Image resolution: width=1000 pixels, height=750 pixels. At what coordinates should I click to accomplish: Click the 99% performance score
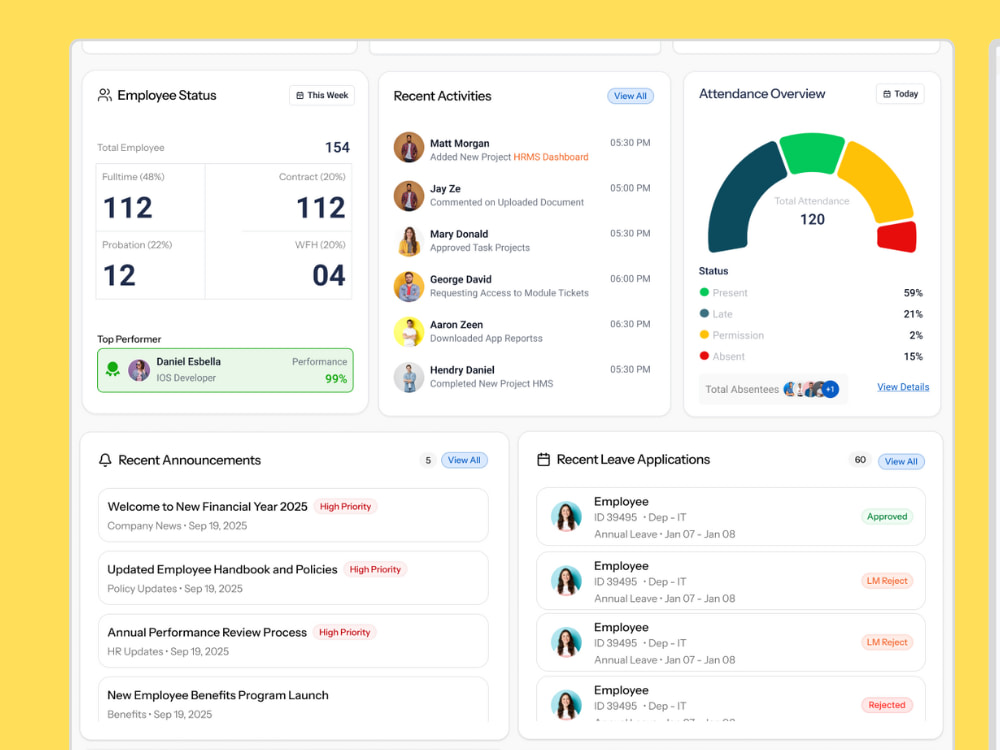point(336,379)
